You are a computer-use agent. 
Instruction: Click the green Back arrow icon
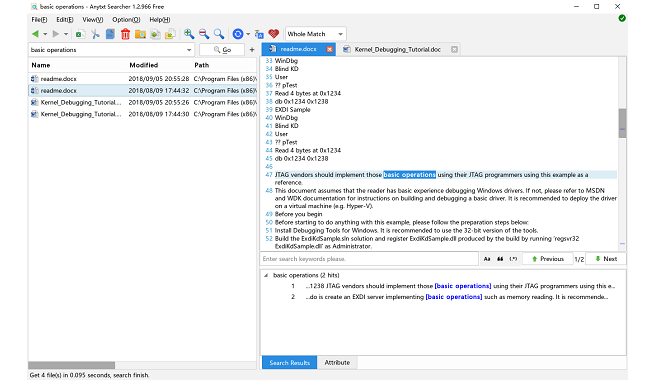click(35, 34)
